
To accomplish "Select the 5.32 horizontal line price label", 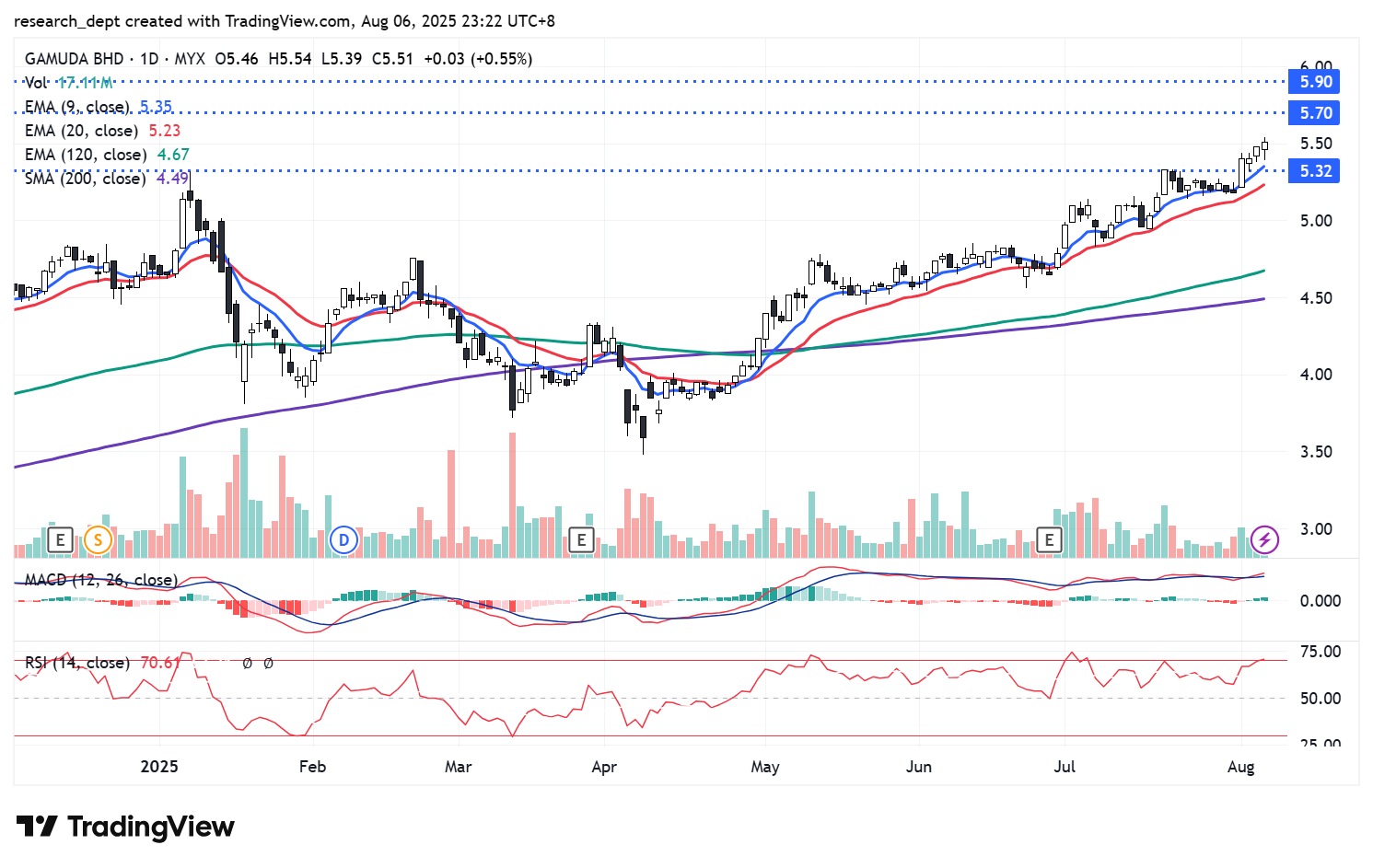I will click(x=1316, y=171).
